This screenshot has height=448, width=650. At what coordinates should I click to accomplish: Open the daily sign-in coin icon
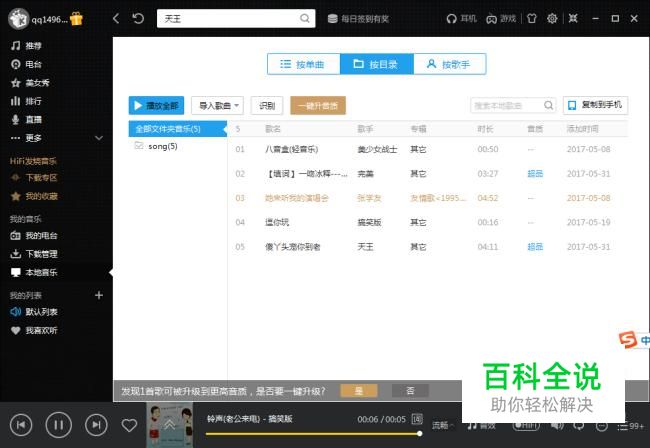click(x=332, y=19)
